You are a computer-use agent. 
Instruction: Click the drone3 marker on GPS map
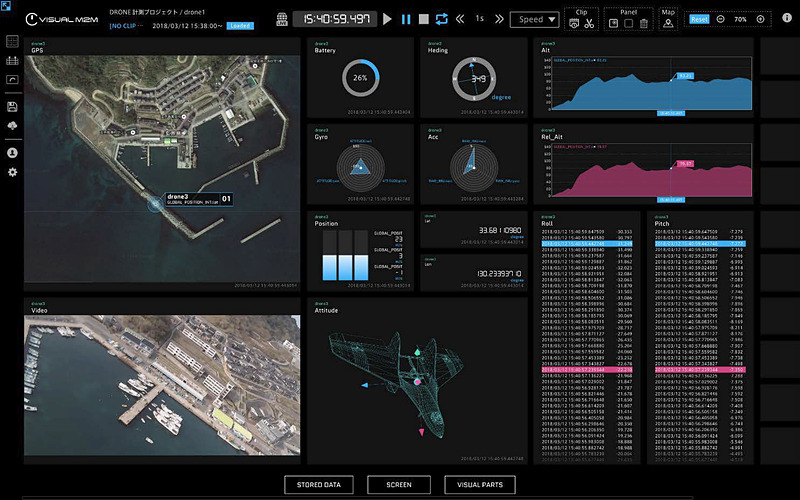click(x=155, y=204)
